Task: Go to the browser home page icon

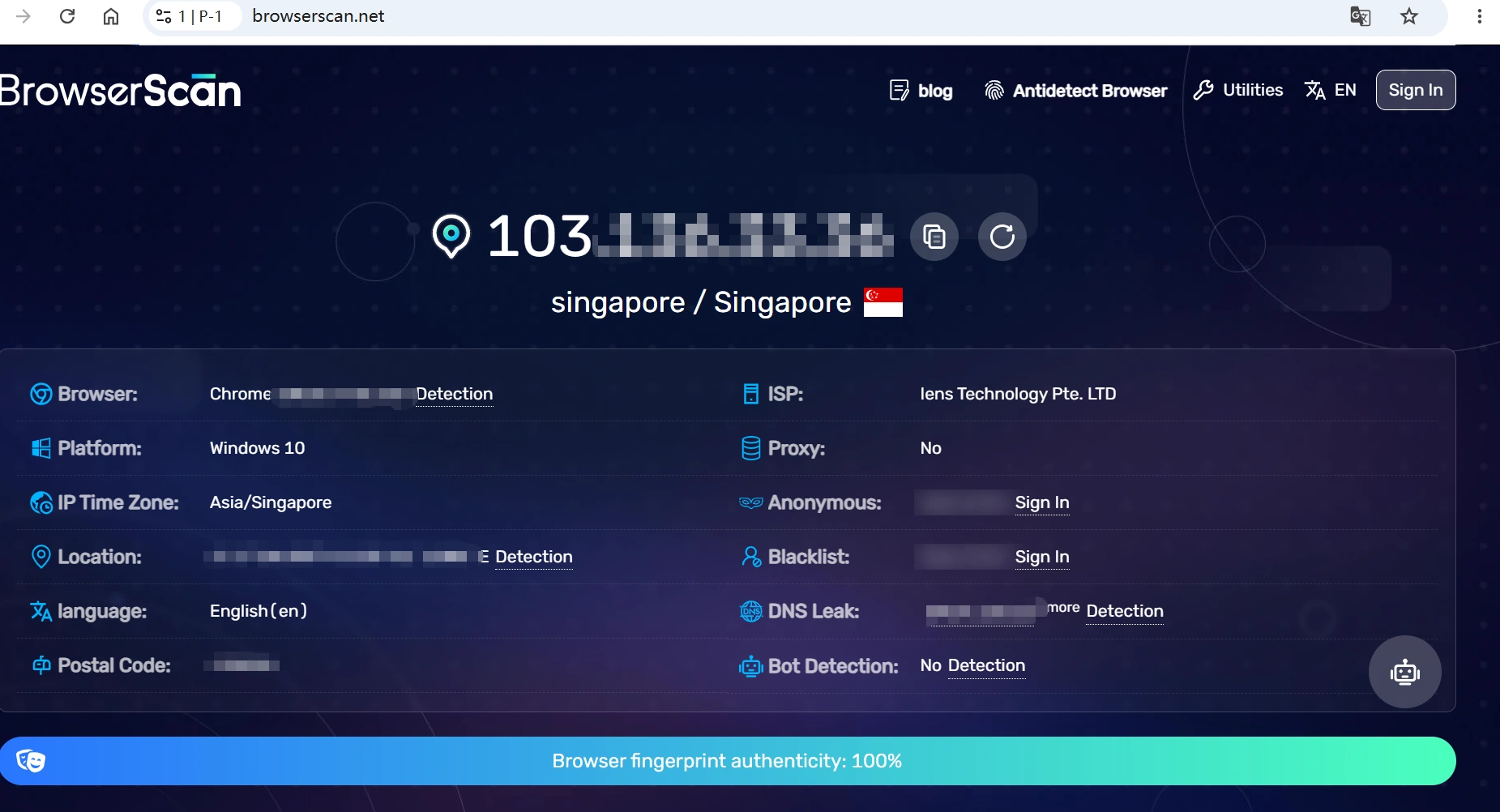Action: pos(111,16)
